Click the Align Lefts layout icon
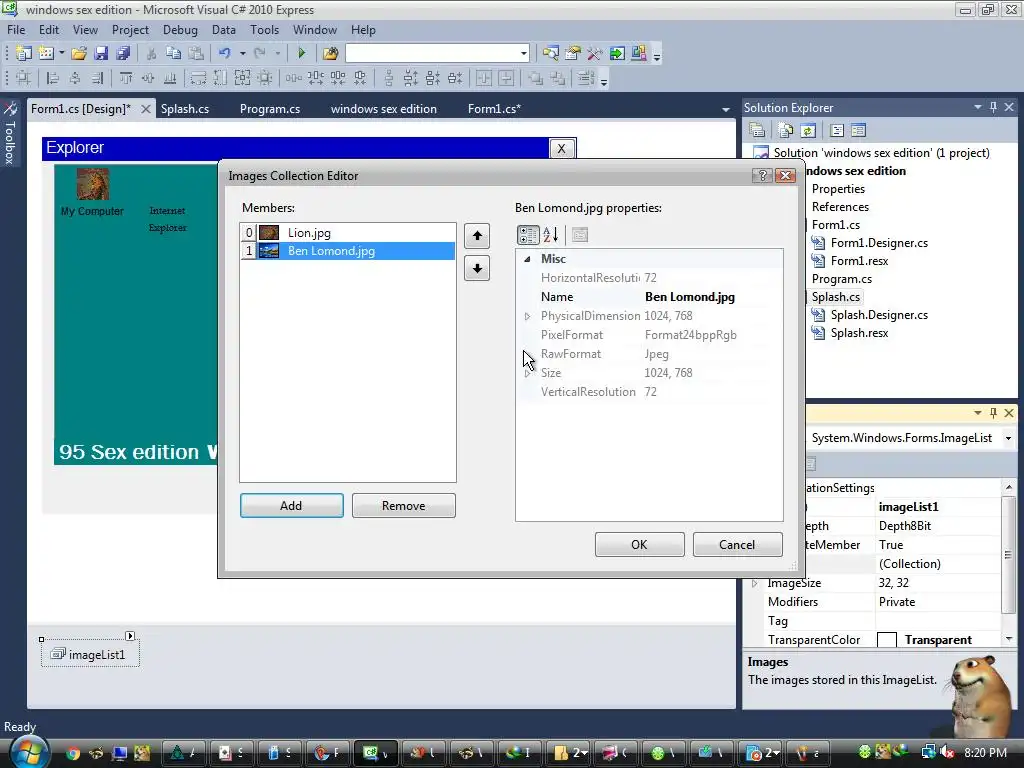The width and height of the screenshot is (1024, 768). [x=53, y=79]
